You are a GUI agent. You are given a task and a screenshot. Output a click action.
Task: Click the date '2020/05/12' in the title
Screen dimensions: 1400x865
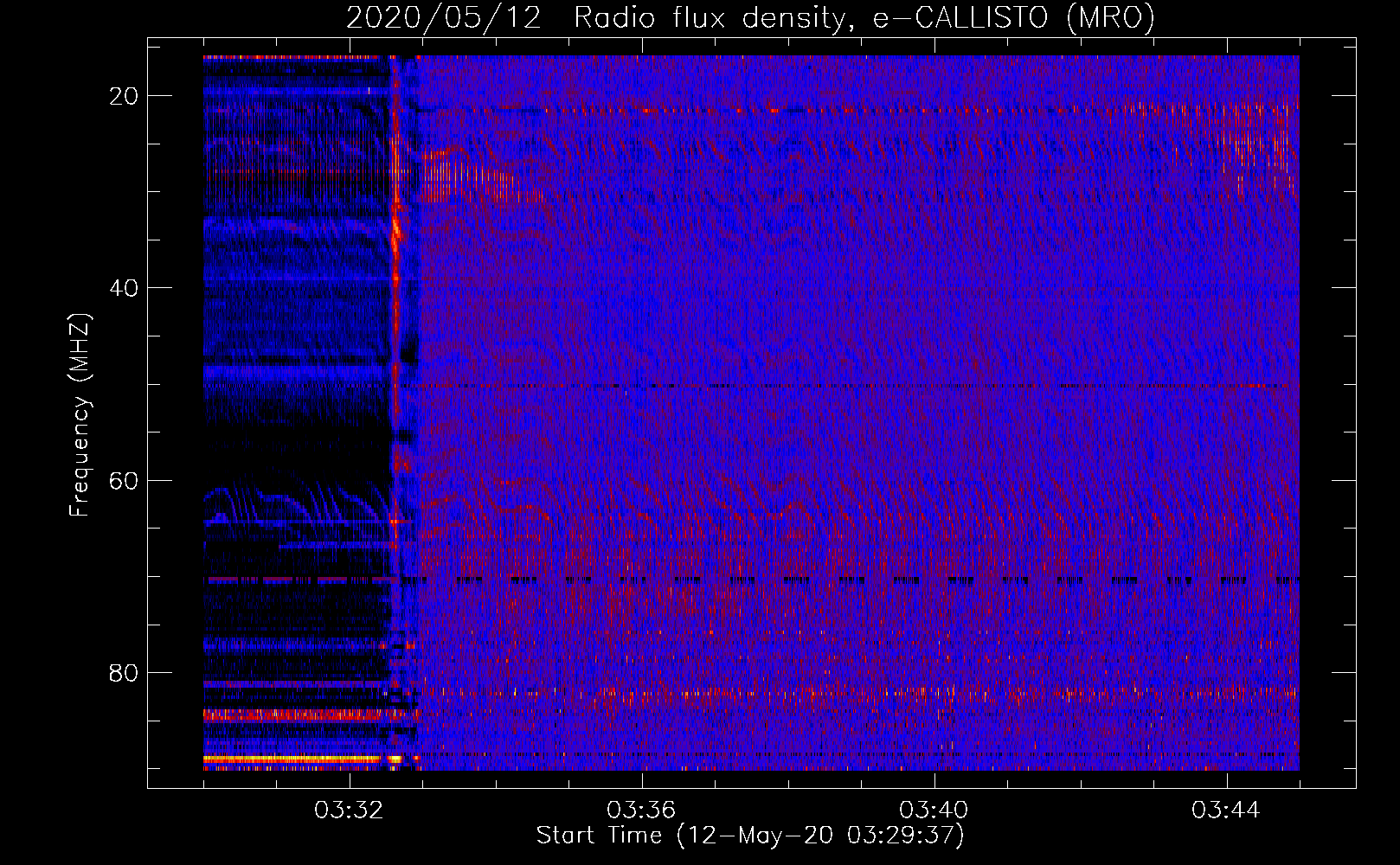444,17
